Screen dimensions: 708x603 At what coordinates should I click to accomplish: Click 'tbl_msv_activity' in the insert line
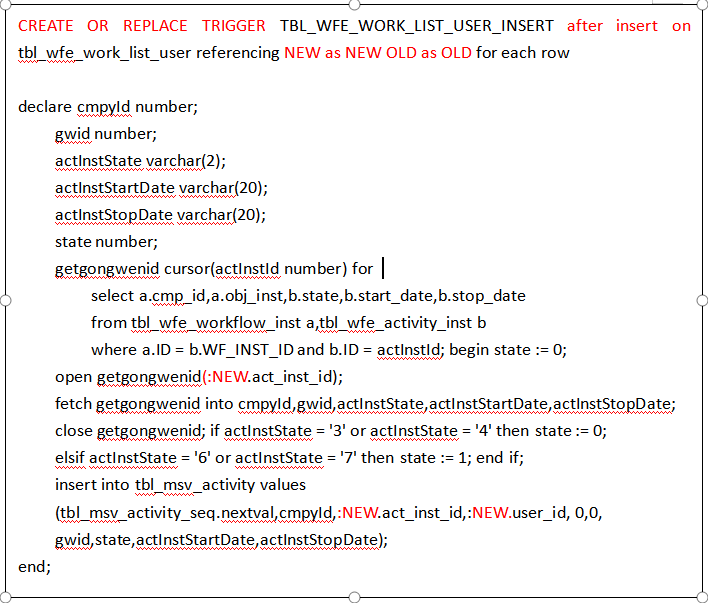[195, 485]
